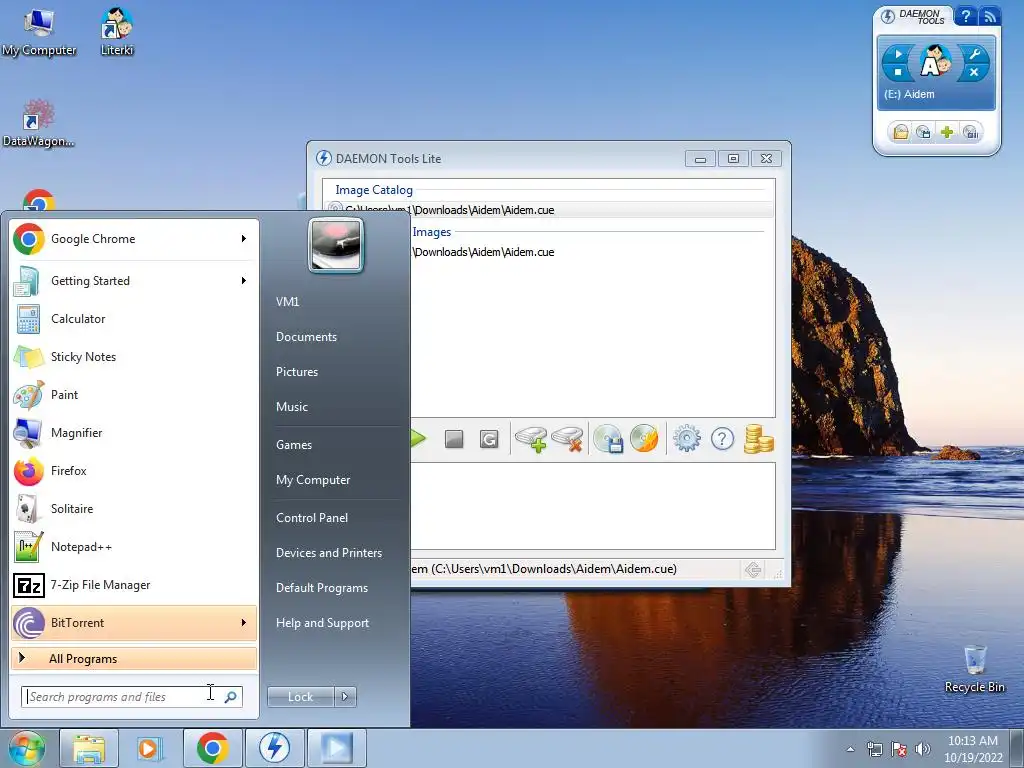The image size is (1024, 768).
Task: Show hidden system tray icons arrow
Action: 850,749
